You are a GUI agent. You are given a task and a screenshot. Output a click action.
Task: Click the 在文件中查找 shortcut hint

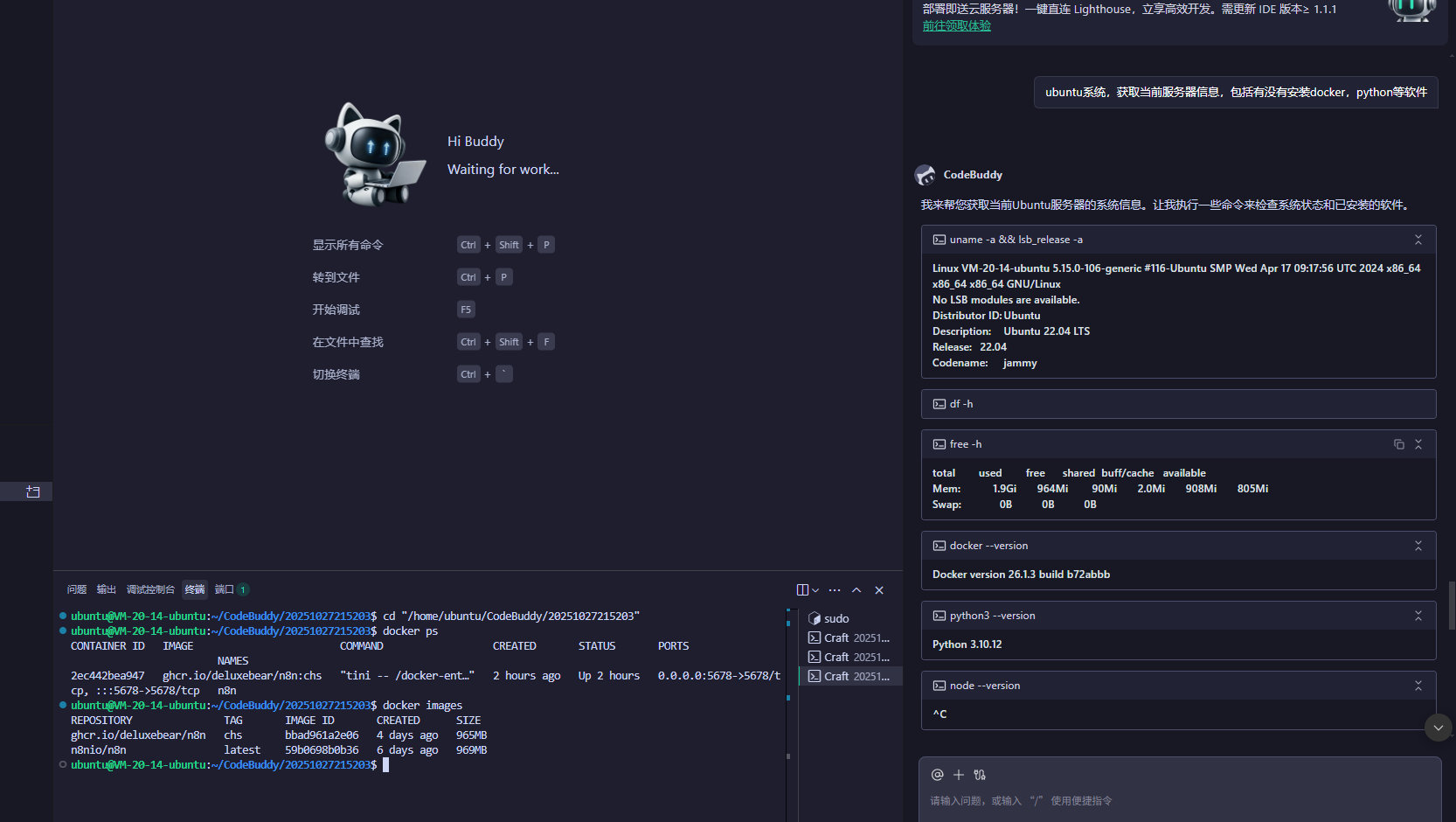click(x=348, y=342)
